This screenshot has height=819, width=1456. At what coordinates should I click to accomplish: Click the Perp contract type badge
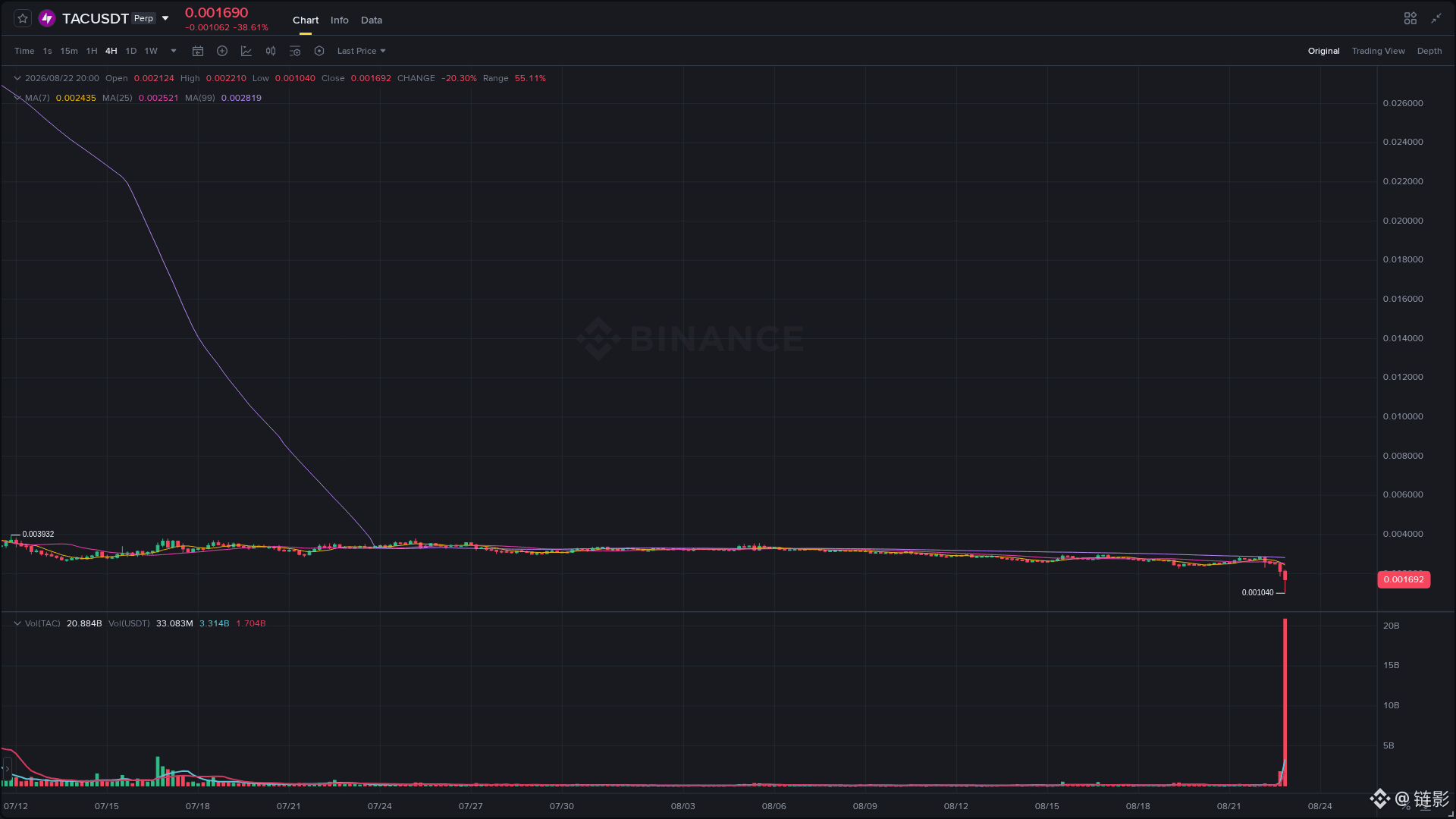click(x=143, y=18)
